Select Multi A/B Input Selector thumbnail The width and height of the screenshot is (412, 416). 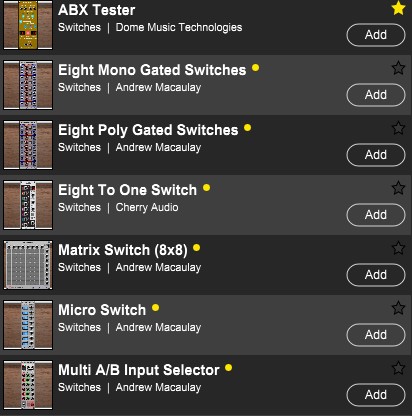pos(28,385)
